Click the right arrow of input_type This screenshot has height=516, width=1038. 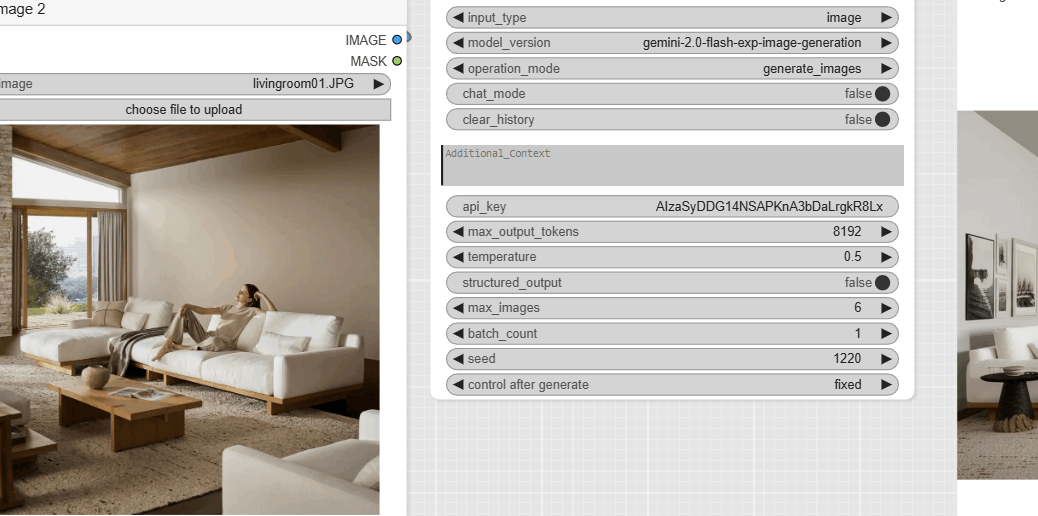(886, 18)
